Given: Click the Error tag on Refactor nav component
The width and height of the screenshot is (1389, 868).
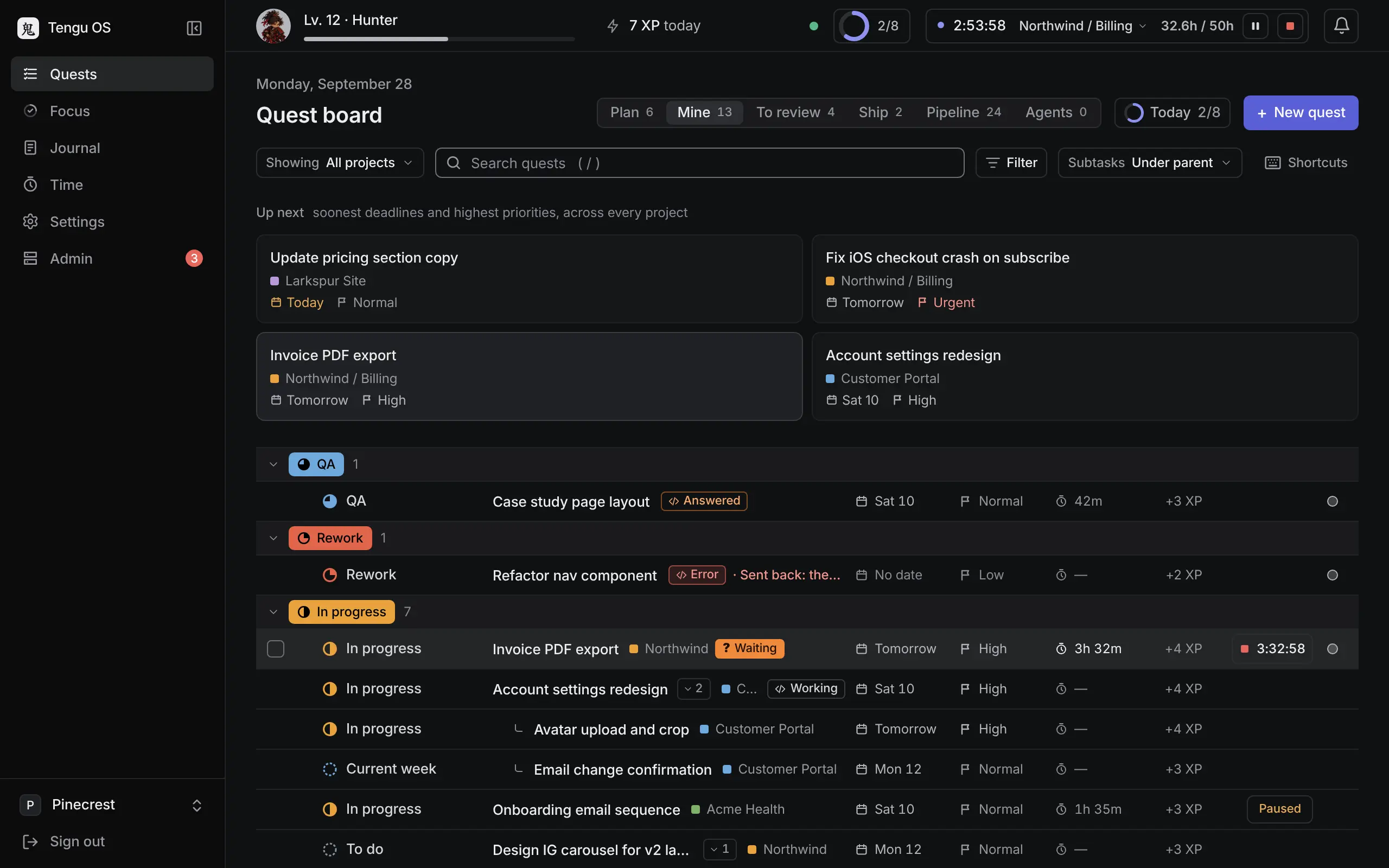Looking at the screenshot, I should 697,575.
